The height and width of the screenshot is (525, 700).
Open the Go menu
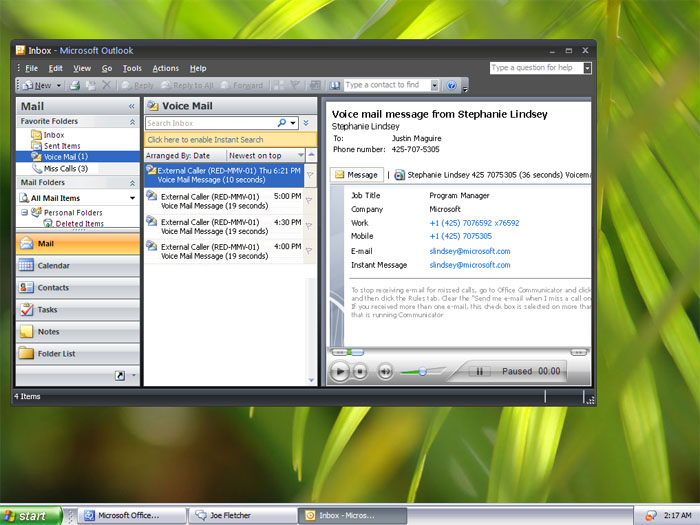coord(107,68)
